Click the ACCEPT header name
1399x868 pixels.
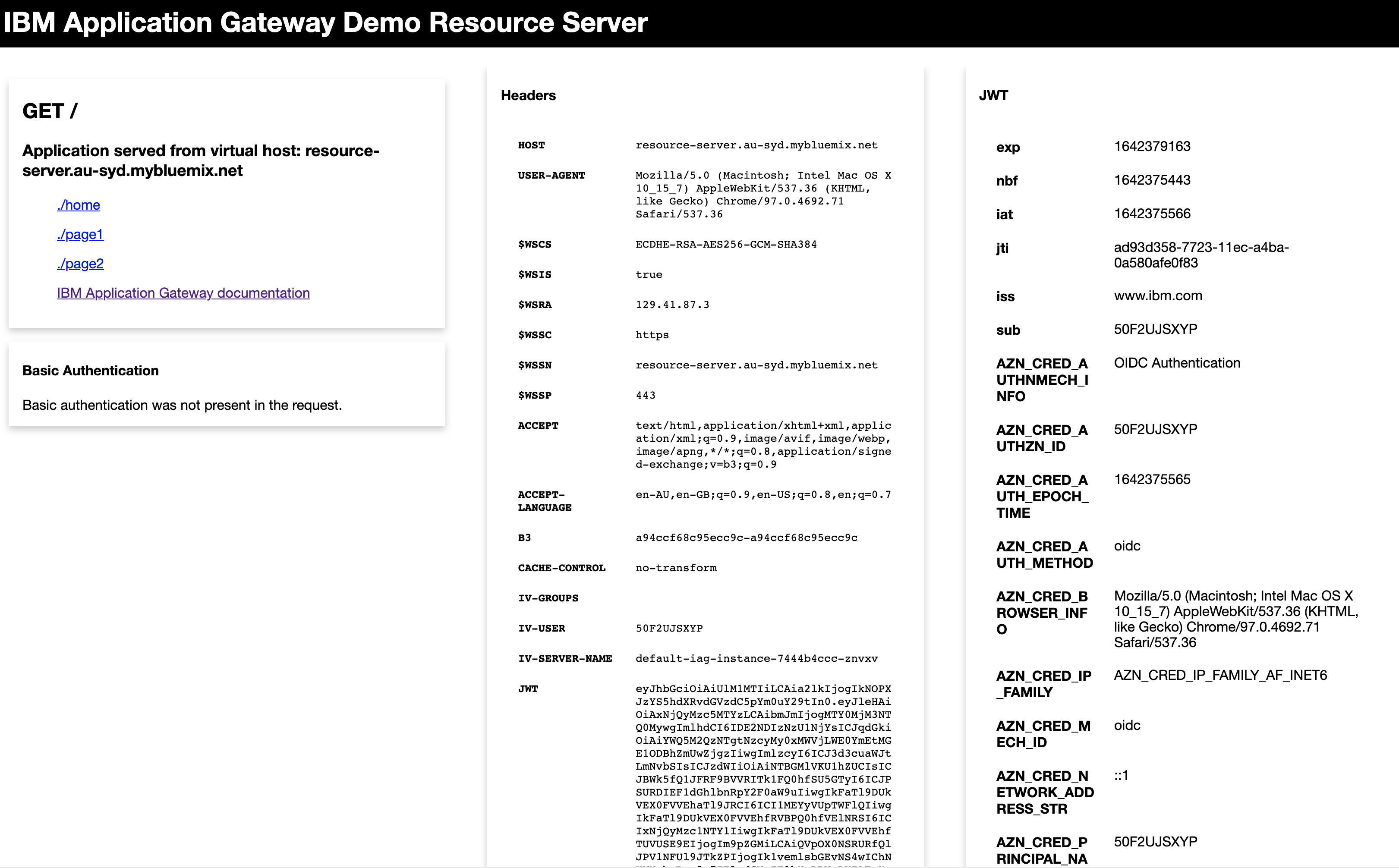pos(538,426)
